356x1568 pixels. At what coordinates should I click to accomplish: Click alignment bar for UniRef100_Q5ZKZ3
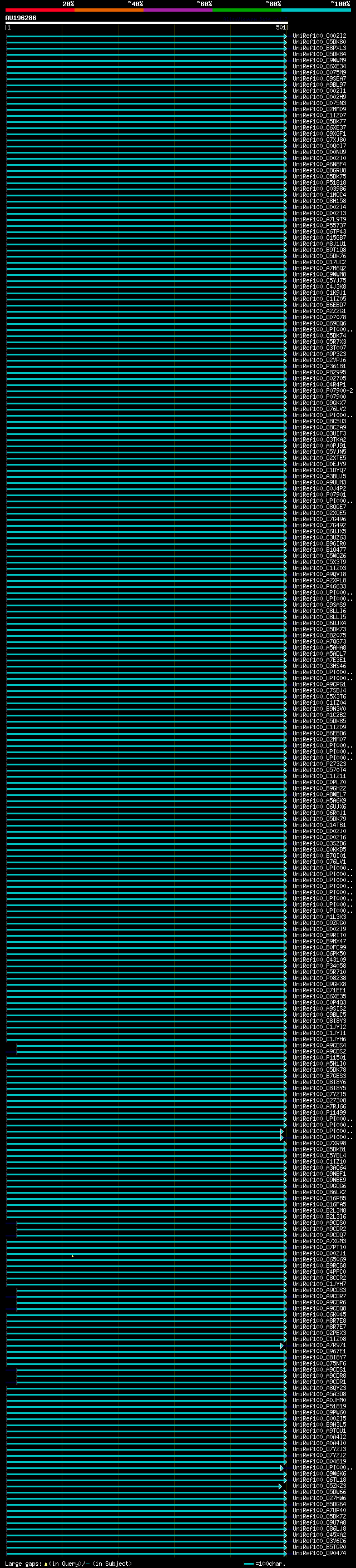pos(144,1486)
